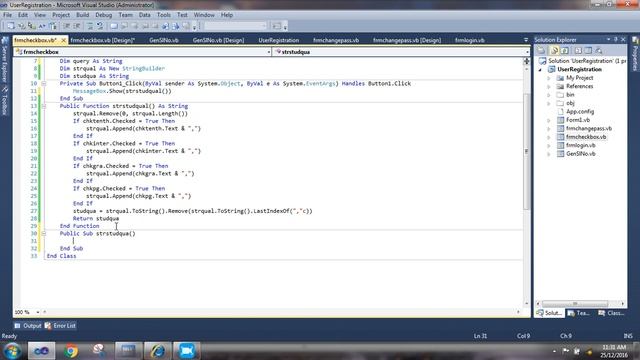Switch to the Class View bottom tab
This screenshot has height=360, width=640.
[x=611, y=313]
